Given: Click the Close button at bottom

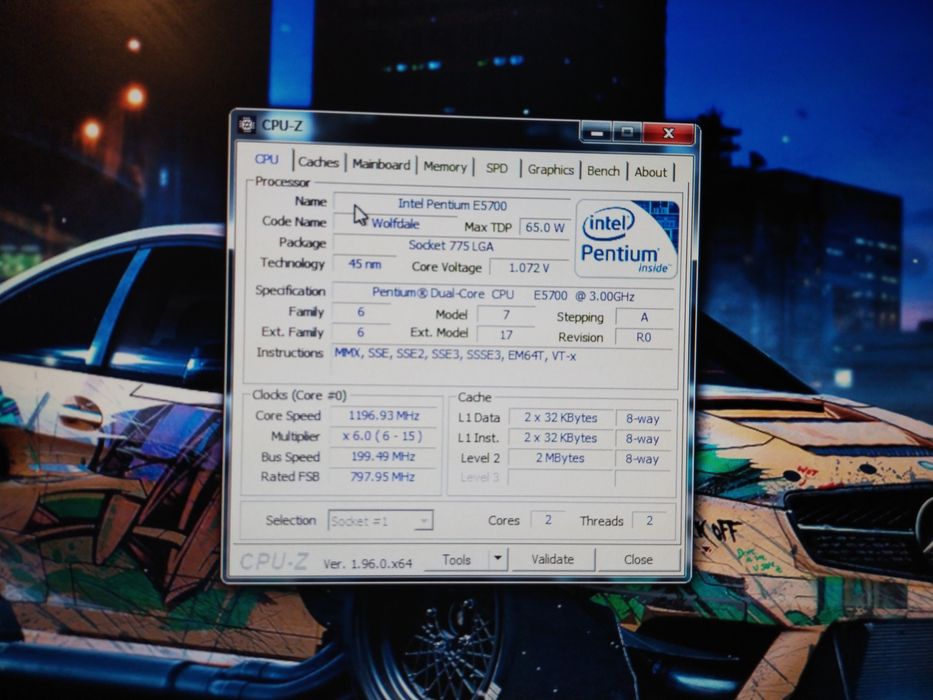Looking at the screenshot, I should point(638,560).
